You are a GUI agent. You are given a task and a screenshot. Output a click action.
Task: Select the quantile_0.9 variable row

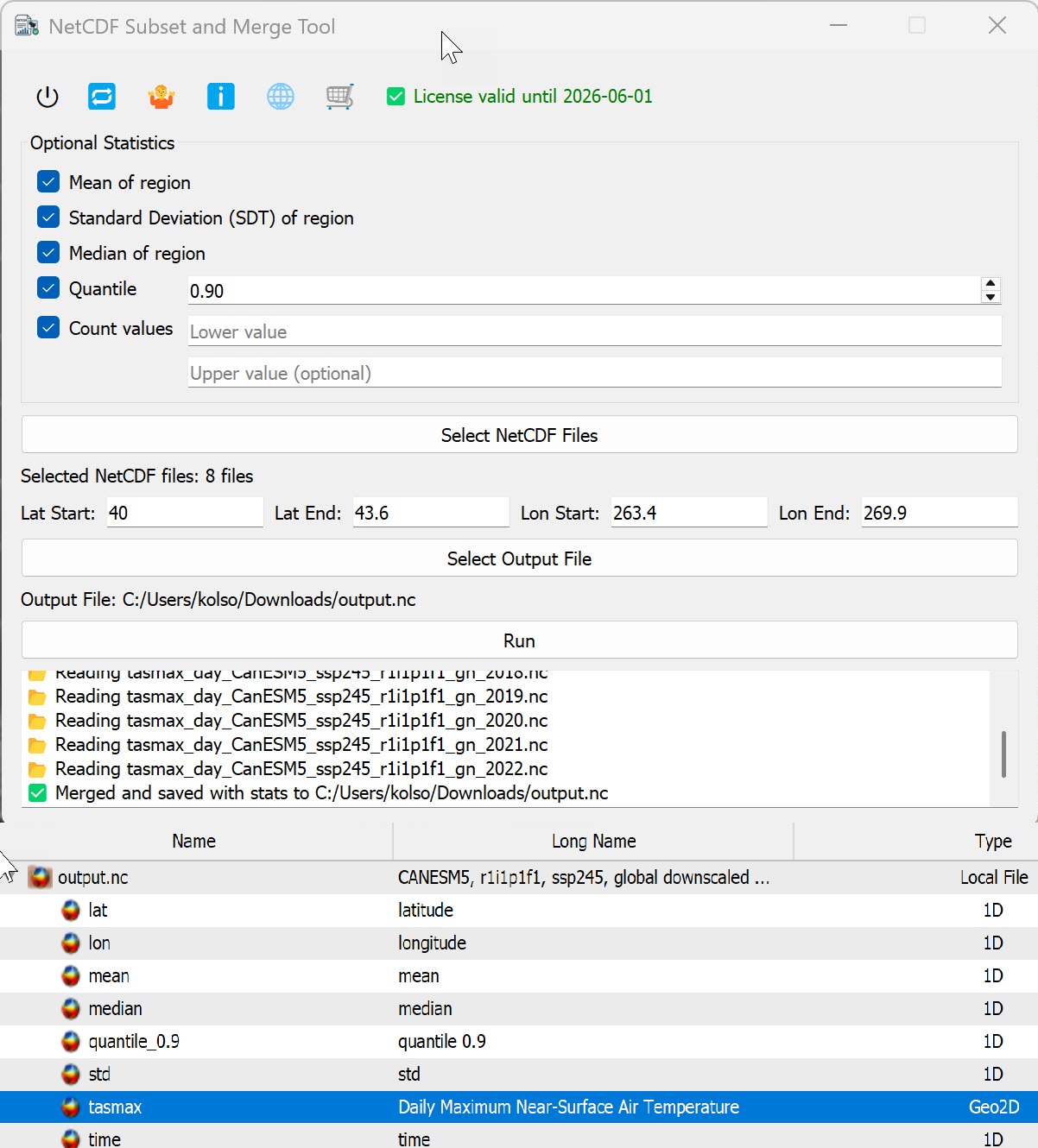coord(134,1042)
